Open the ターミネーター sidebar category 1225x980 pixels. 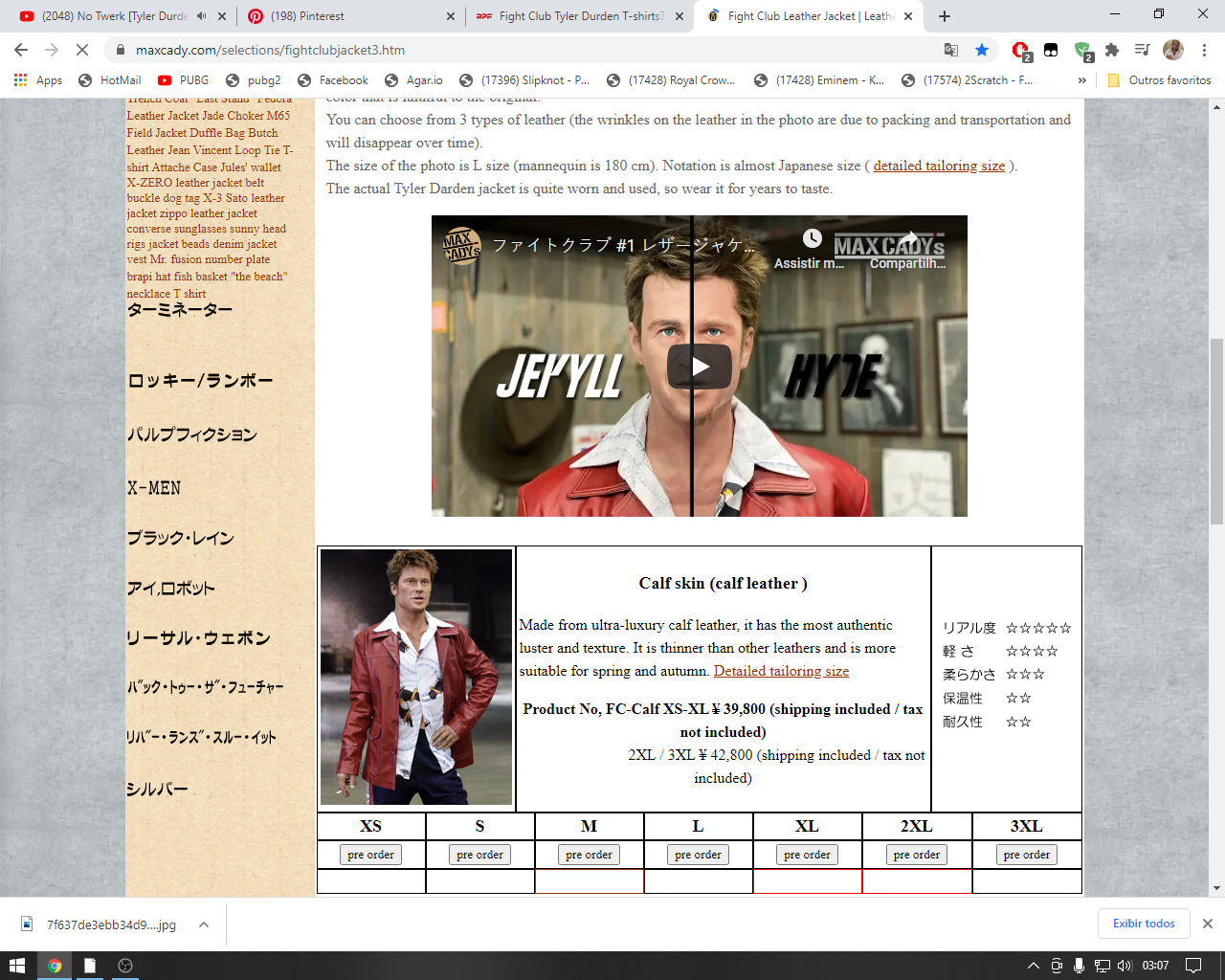pyautogui.click(x=180, y=310)
